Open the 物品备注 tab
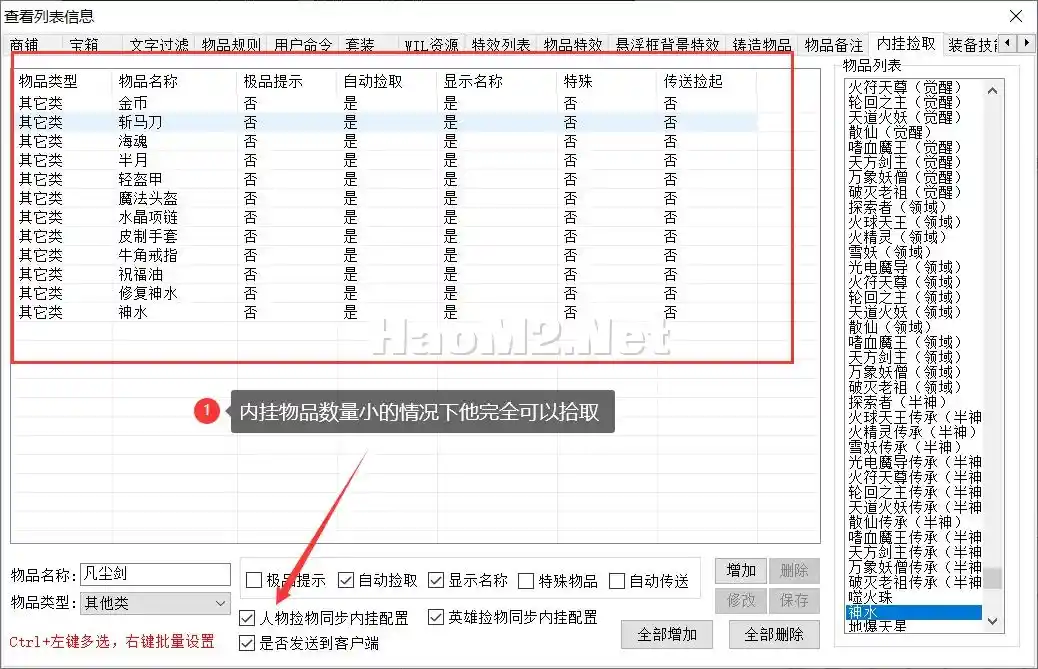This screenshot has width=1038, height=669. [x=834, y=44]
